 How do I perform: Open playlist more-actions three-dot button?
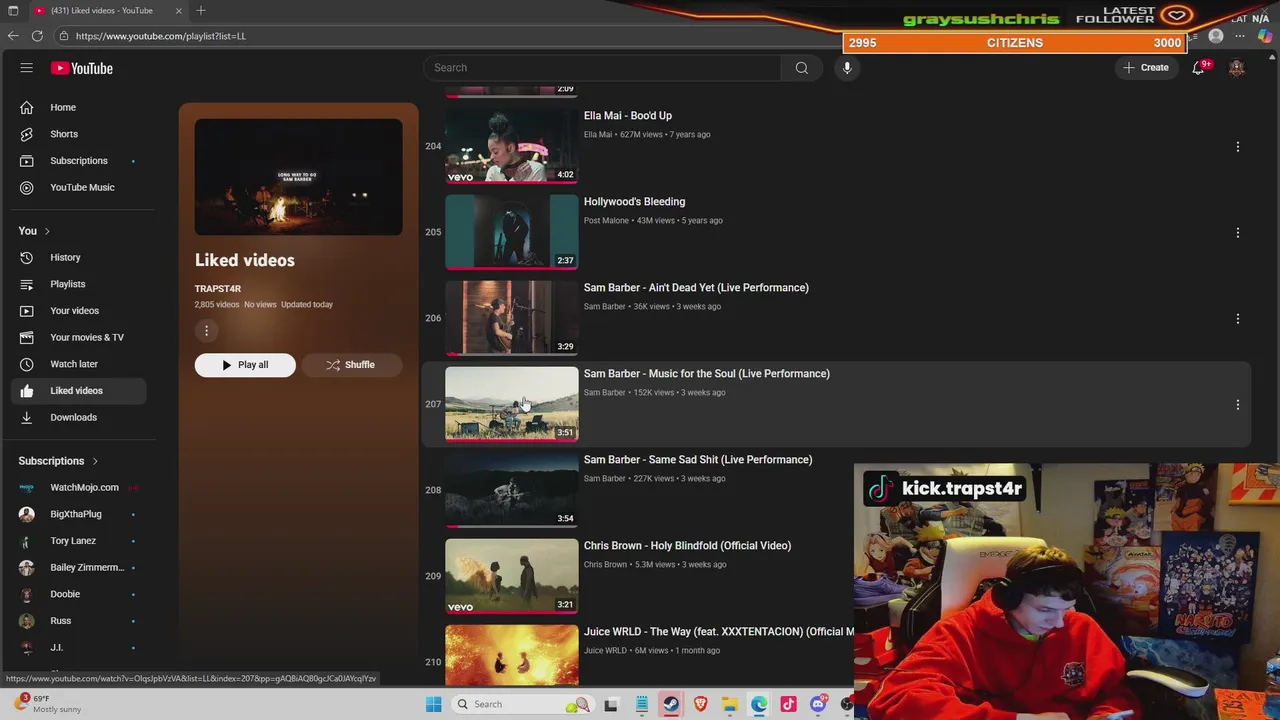(206, 331)
